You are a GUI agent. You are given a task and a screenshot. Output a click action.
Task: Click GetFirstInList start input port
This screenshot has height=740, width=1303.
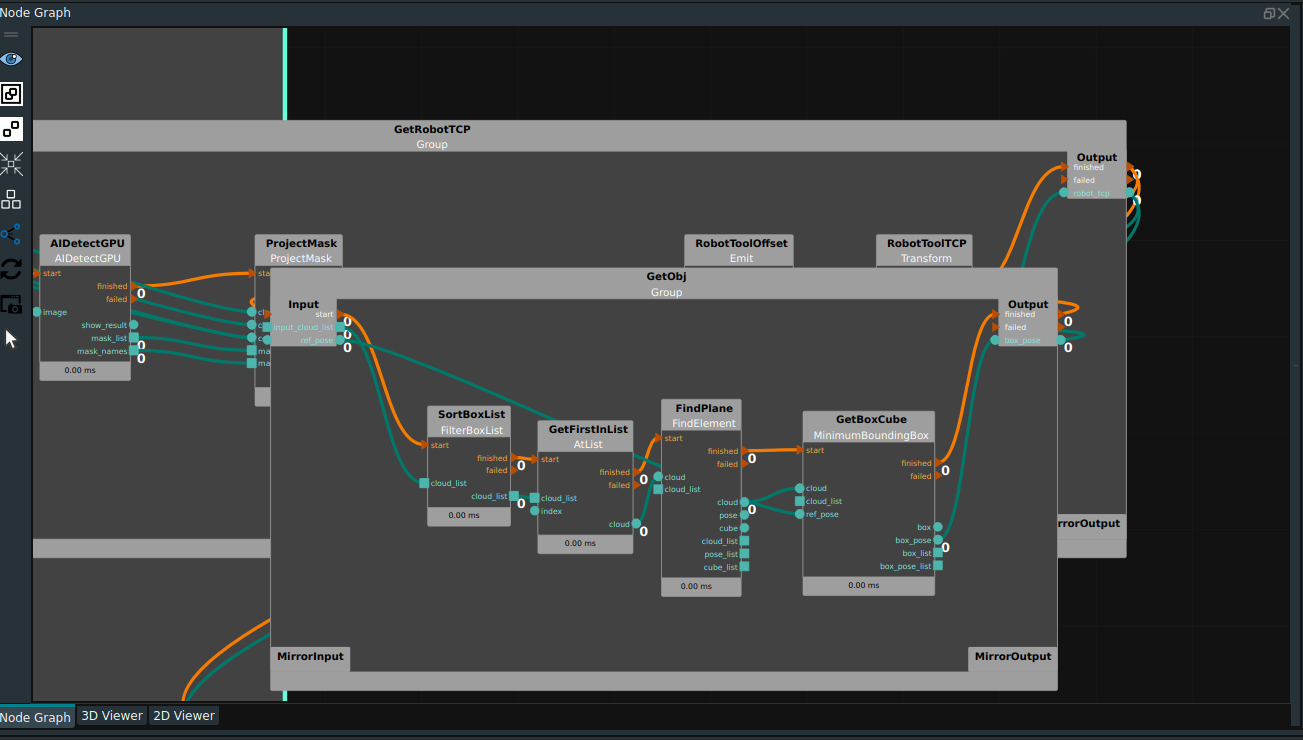click(534, 460)
